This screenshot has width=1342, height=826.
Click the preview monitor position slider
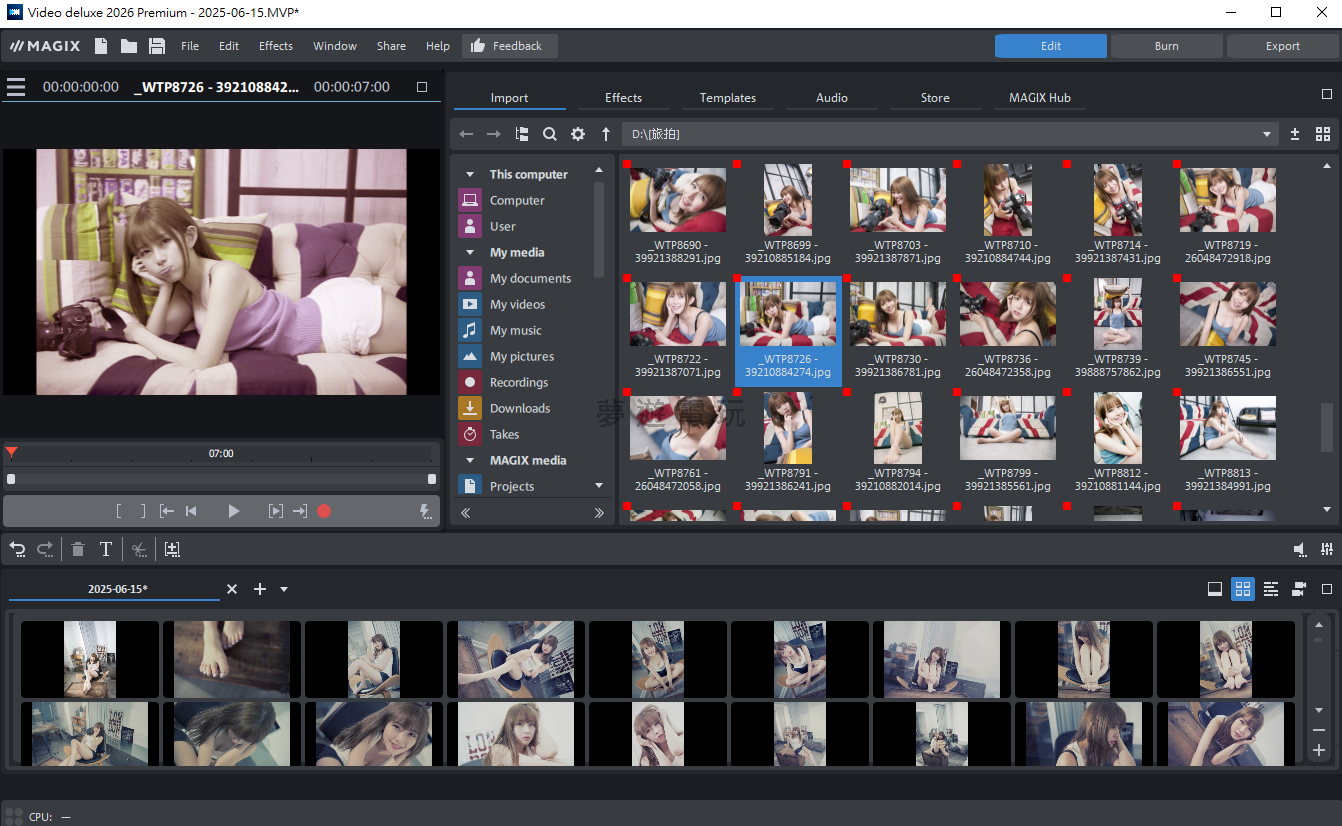tap(221, 479)
